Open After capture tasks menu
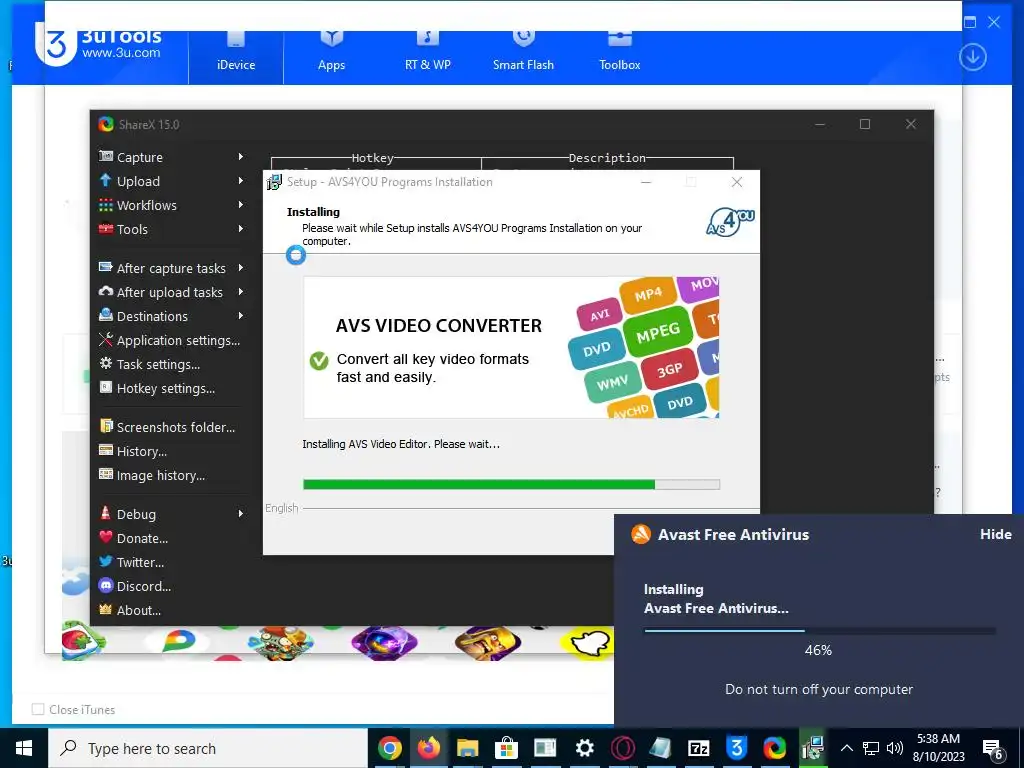 (x=172, y=268)
